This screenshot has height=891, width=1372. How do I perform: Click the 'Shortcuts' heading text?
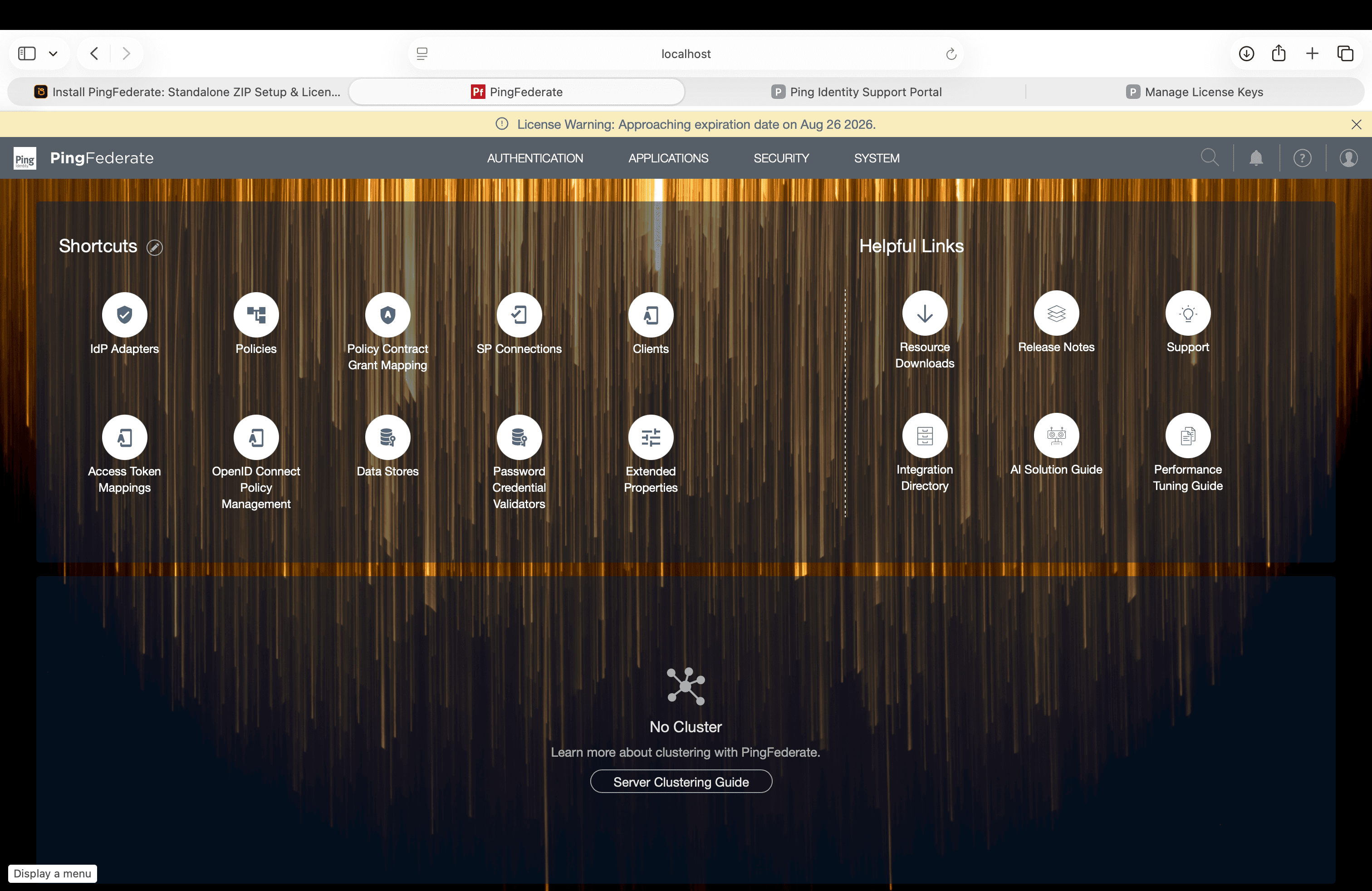pyautogui.click(x=98, y=246)
